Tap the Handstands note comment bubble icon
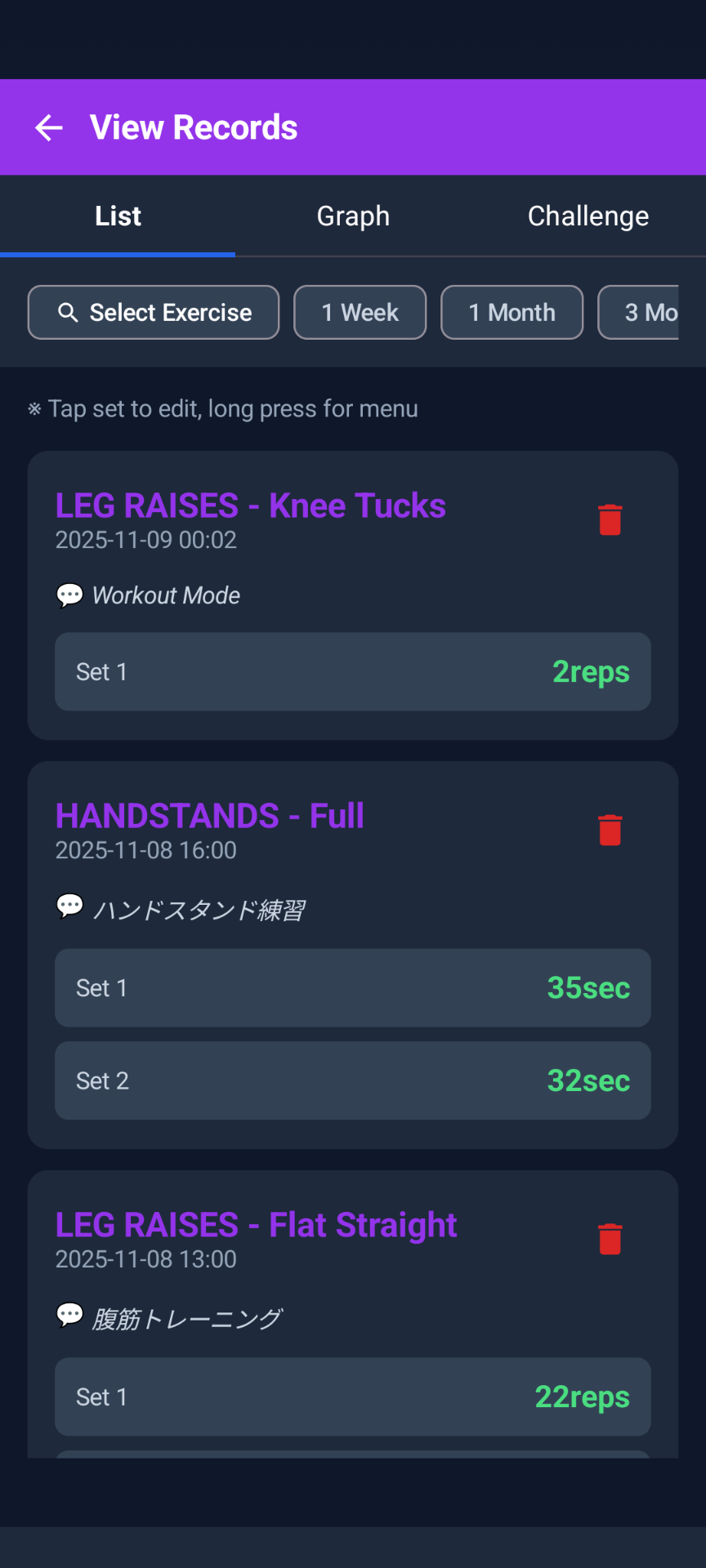 (x=69, y=906)
